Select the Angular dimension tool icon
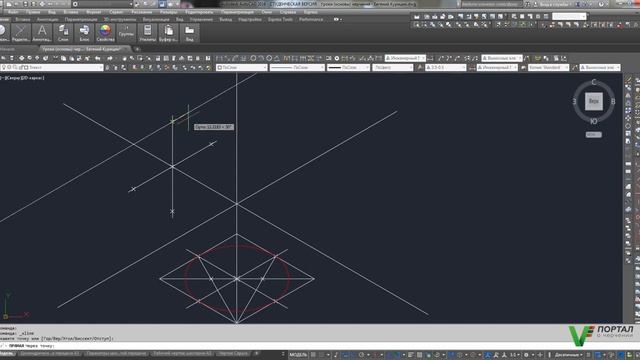The image size is (640, 360). coord(277,58)
